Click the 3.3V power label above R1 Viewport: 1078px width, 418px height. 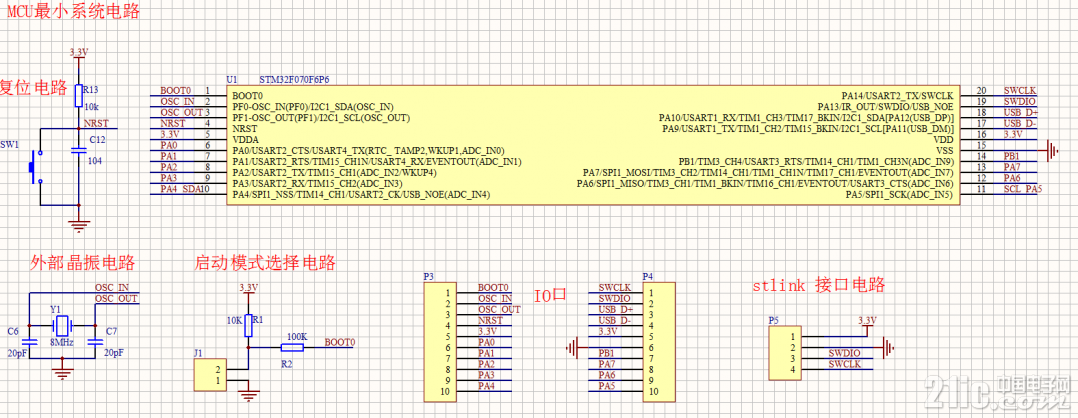pyautogui.click(x=248, y=287)
